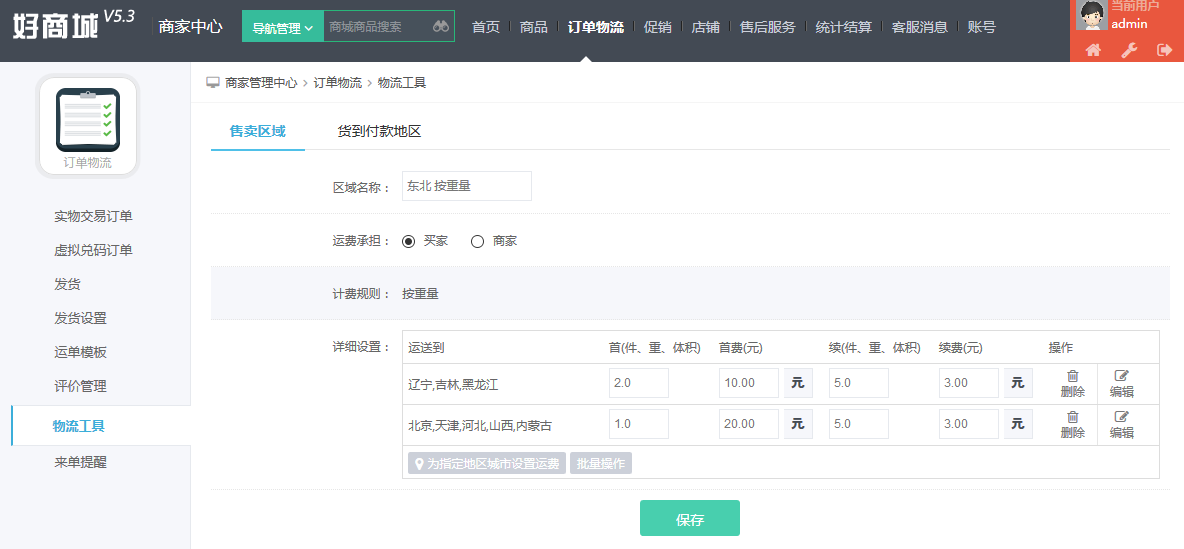The width and height of the screenshot is (1184, 549).
Task: Open 实物交易订单 in sidebar
Action: tap(94, 217)
